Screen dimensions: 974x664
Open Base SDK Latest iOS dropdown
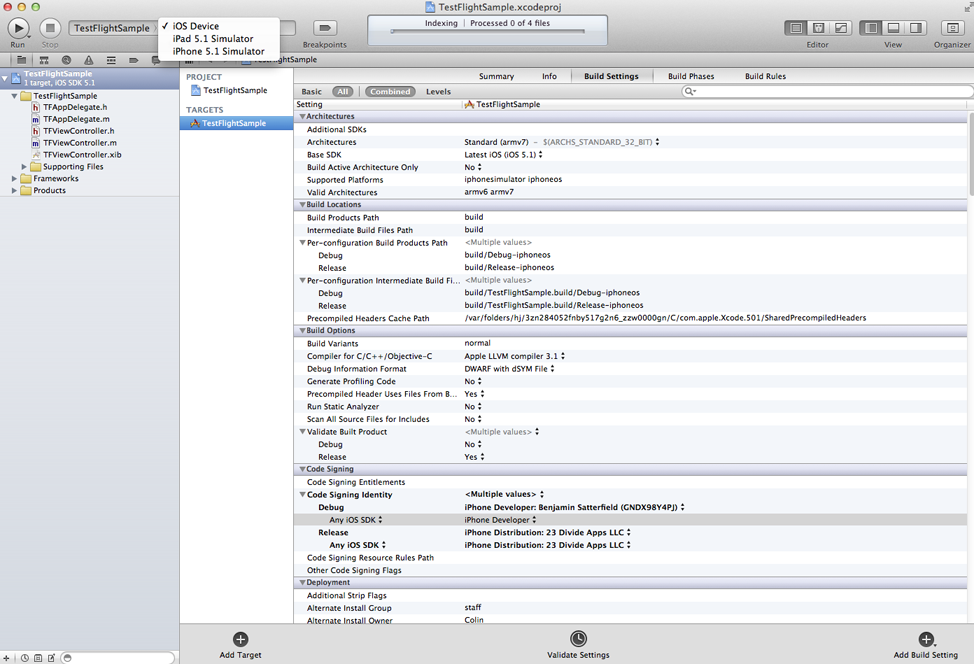point(504,155)
